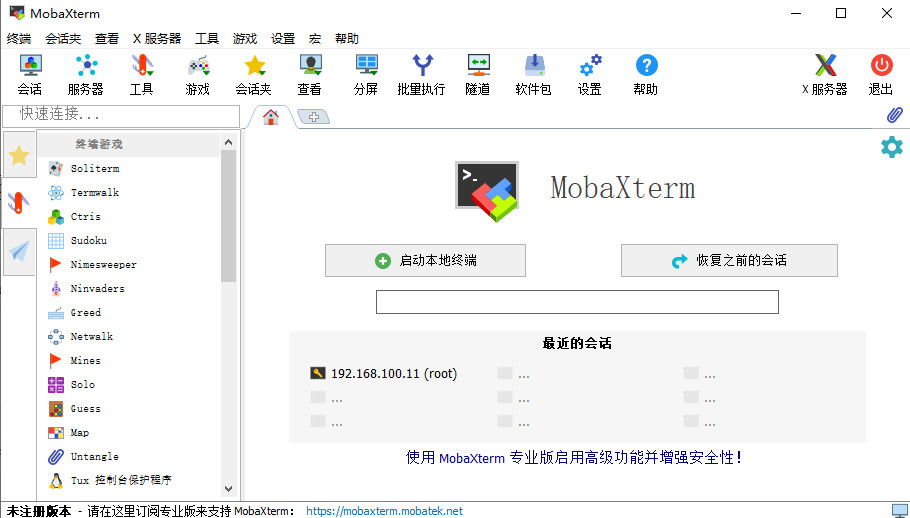Open a new tab with plus button
This screenshot has height=518, width=910.
tap(314, 117)
